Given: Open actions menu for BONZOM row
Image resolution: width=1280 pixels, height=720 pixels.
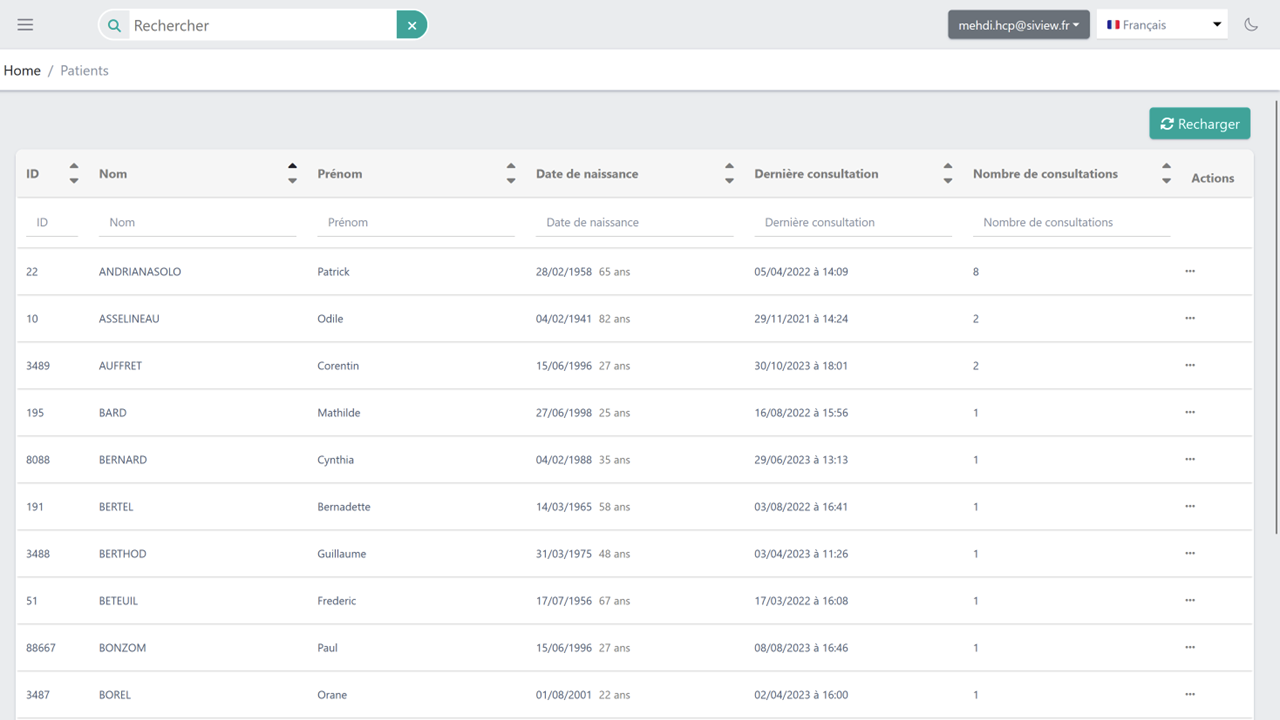Looking at the screenshot, I should pos(1190,647).
